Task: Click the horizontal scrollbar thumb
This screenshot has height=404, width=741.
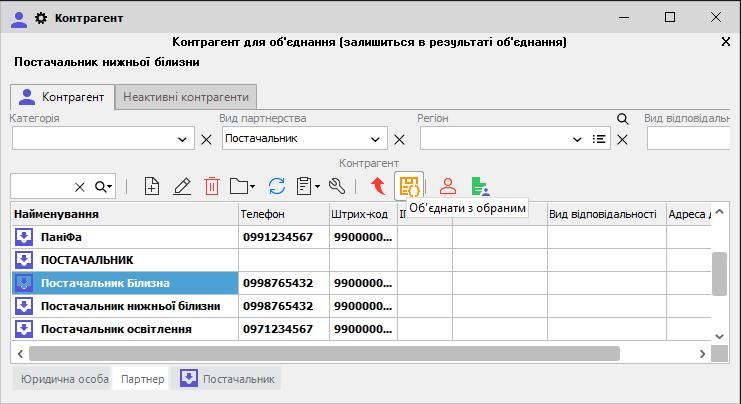Action: [324, 353]
